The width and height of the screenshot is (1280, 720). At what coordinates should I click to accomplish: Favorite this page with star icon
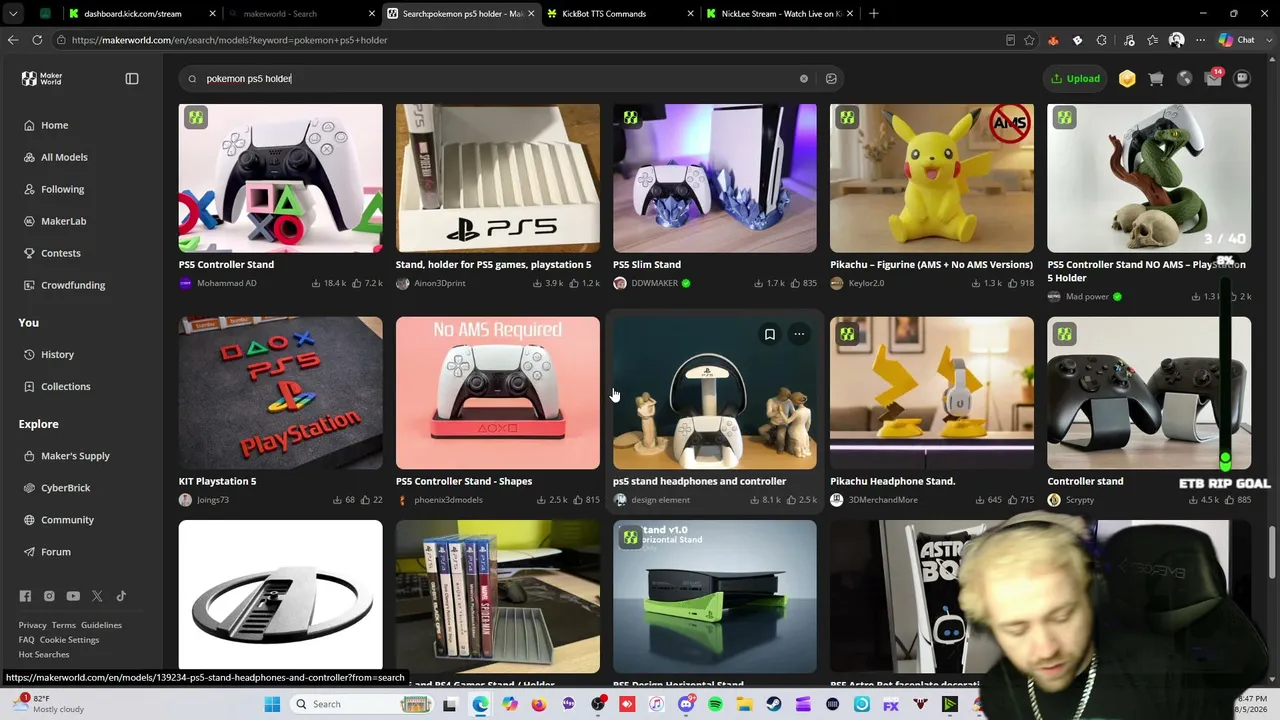(x=1029, y=40)
